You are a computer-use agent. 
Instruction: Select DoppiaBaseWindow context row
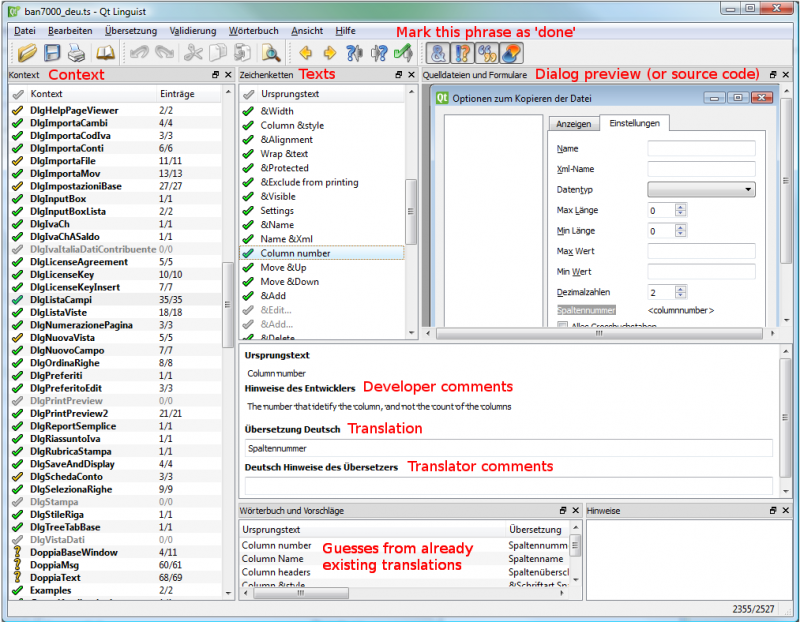(x=115, y=552)
